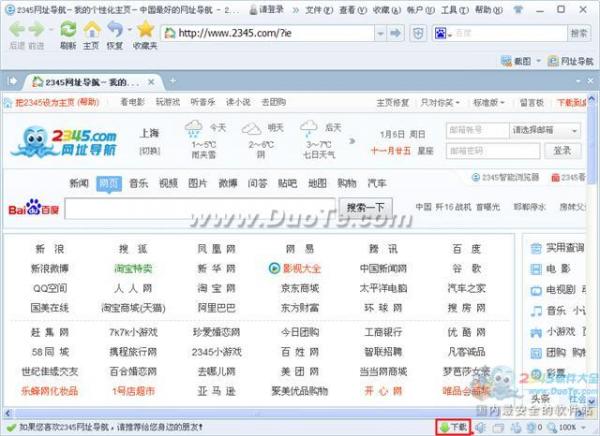Expand the 截图 dropdown arrow
This screenshot has width=600, height=436.
pyautogui.click(x=538, y=61)
